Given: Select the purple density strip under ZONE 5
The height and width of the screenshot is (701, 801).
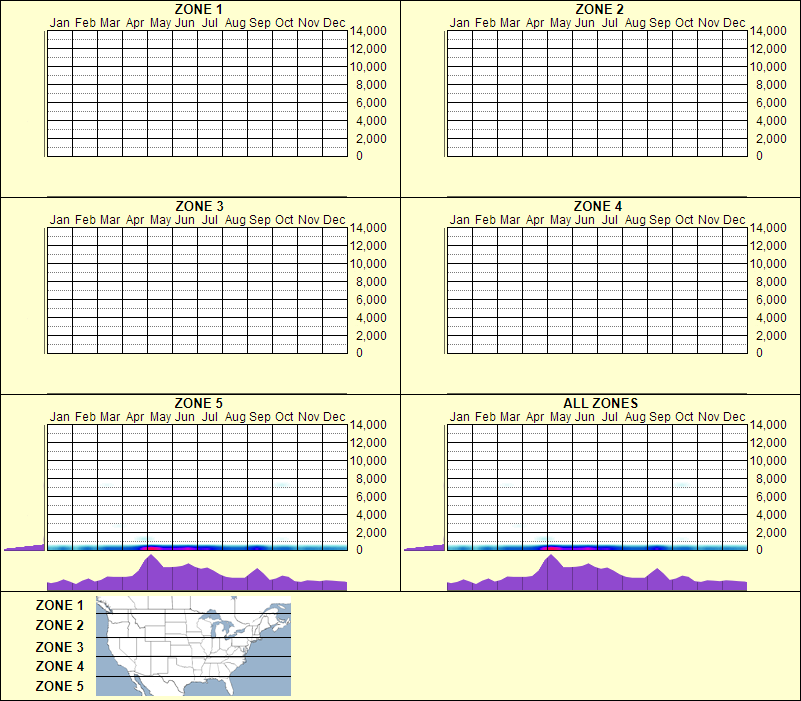Looking at the screenshot, I should (x=195, y=575).
